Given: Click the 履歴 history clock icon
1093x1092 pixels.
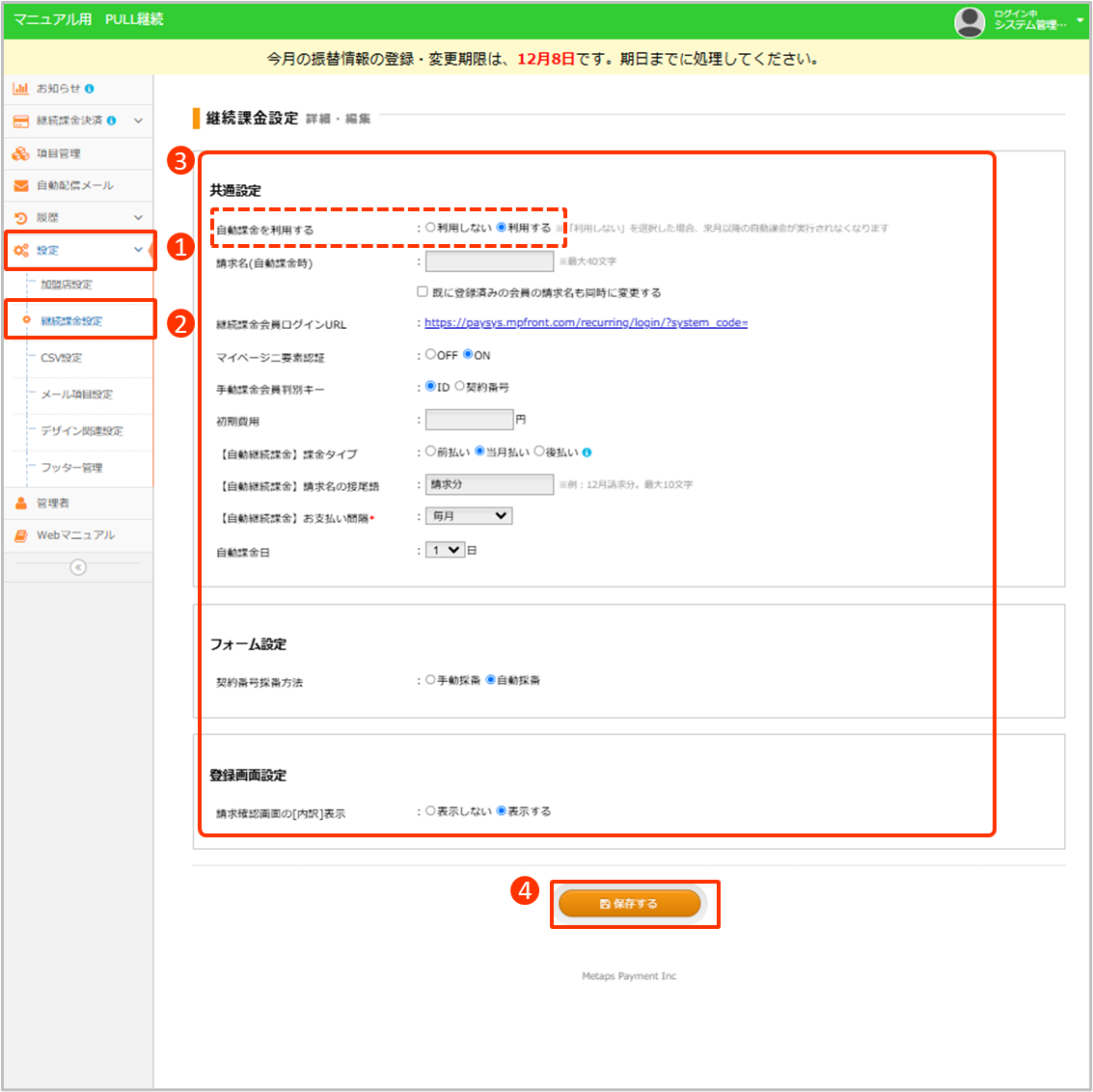Looking at the screenshot, I should click(20, 218).
